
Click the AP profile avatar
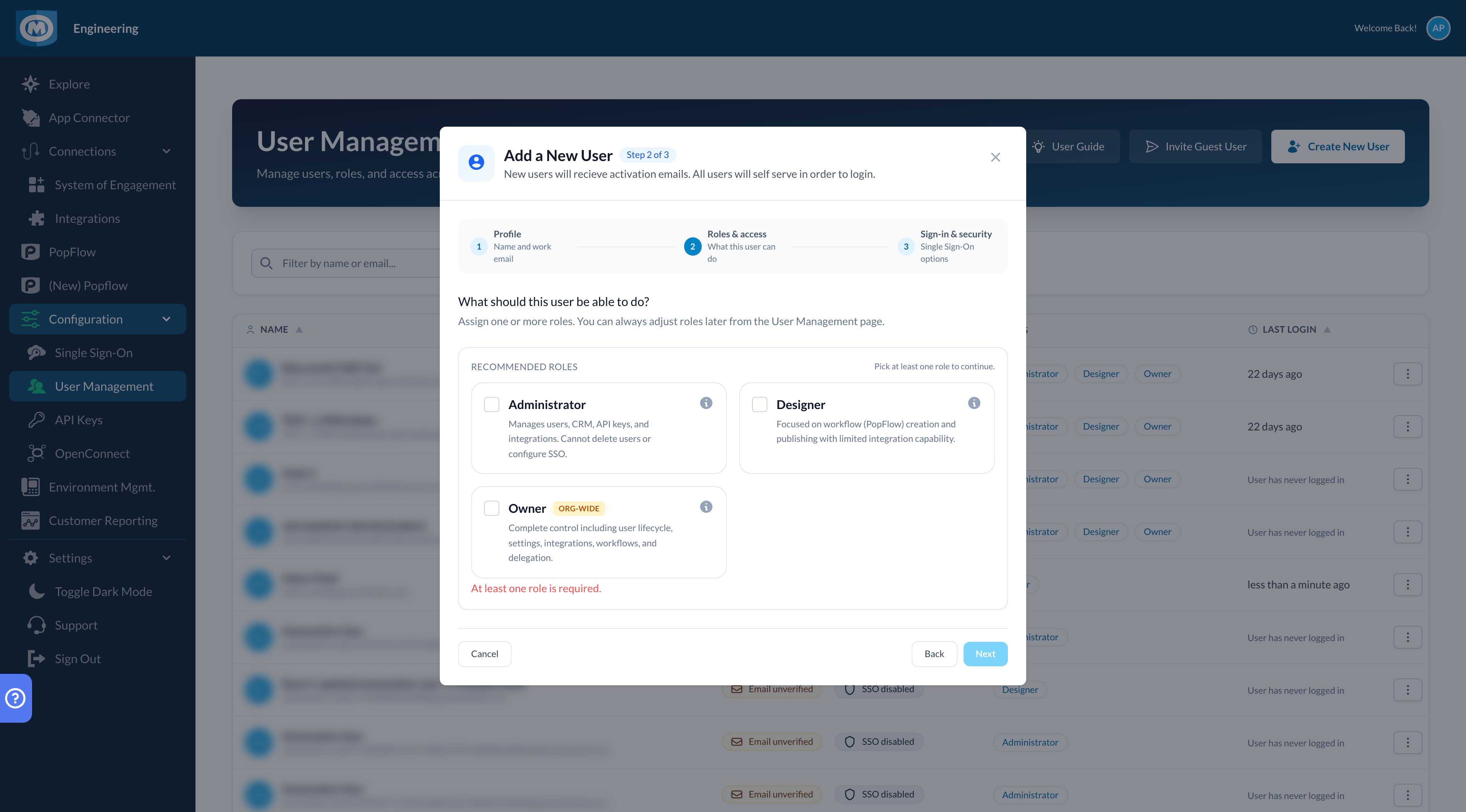[x=1438, y=28]
